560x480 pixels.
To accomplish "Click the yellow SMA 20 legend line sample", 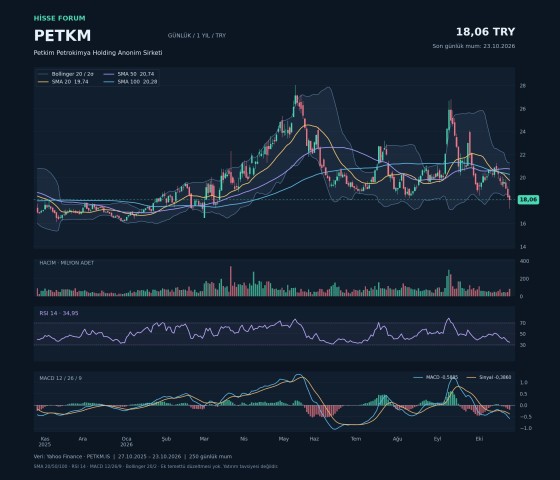I will pyautogui.click(x=43, y=82).
